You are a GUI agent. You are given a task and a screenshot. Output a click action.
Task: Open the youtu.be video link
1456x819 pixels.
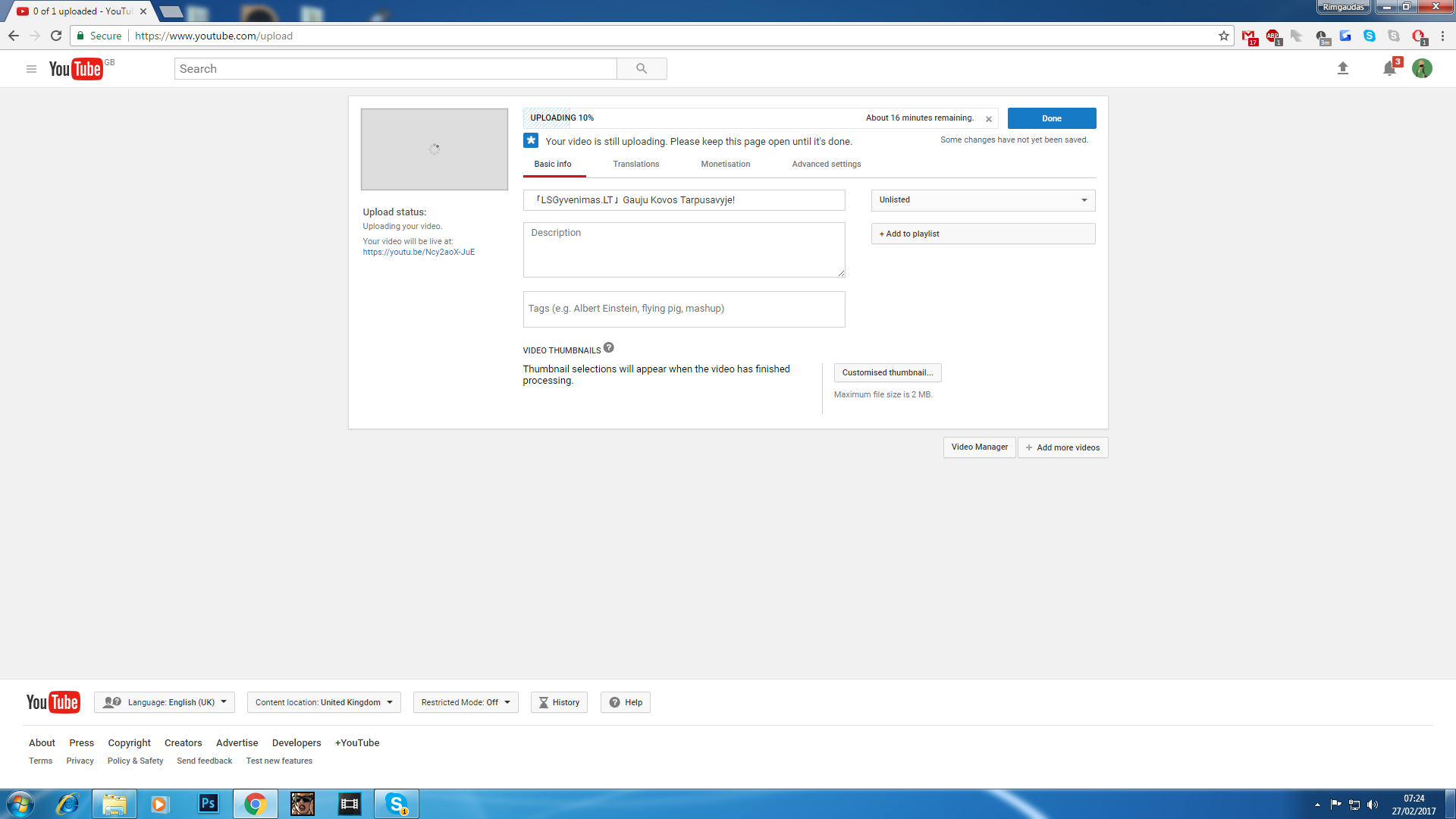pyautogui.click(x=419, y=253)
